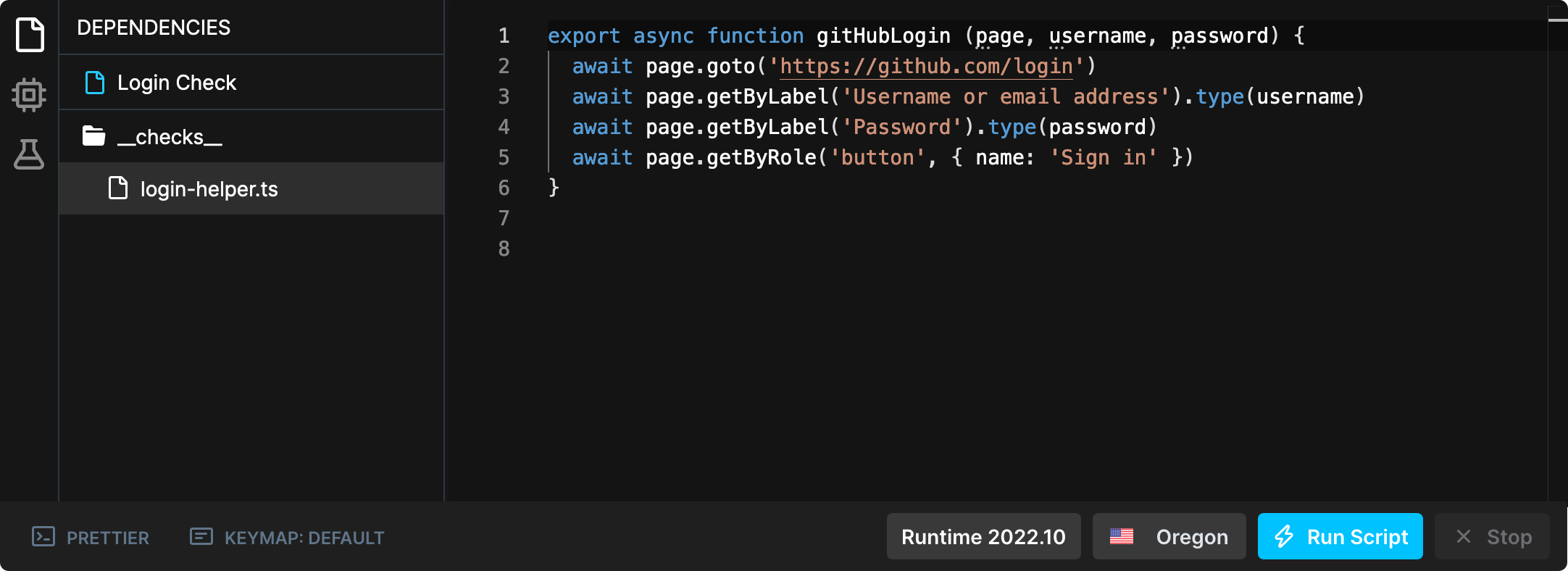The height and width of the screenshot is (571, 1568).
Task: Select the Login Check file entry
Action: pos(177,83)
